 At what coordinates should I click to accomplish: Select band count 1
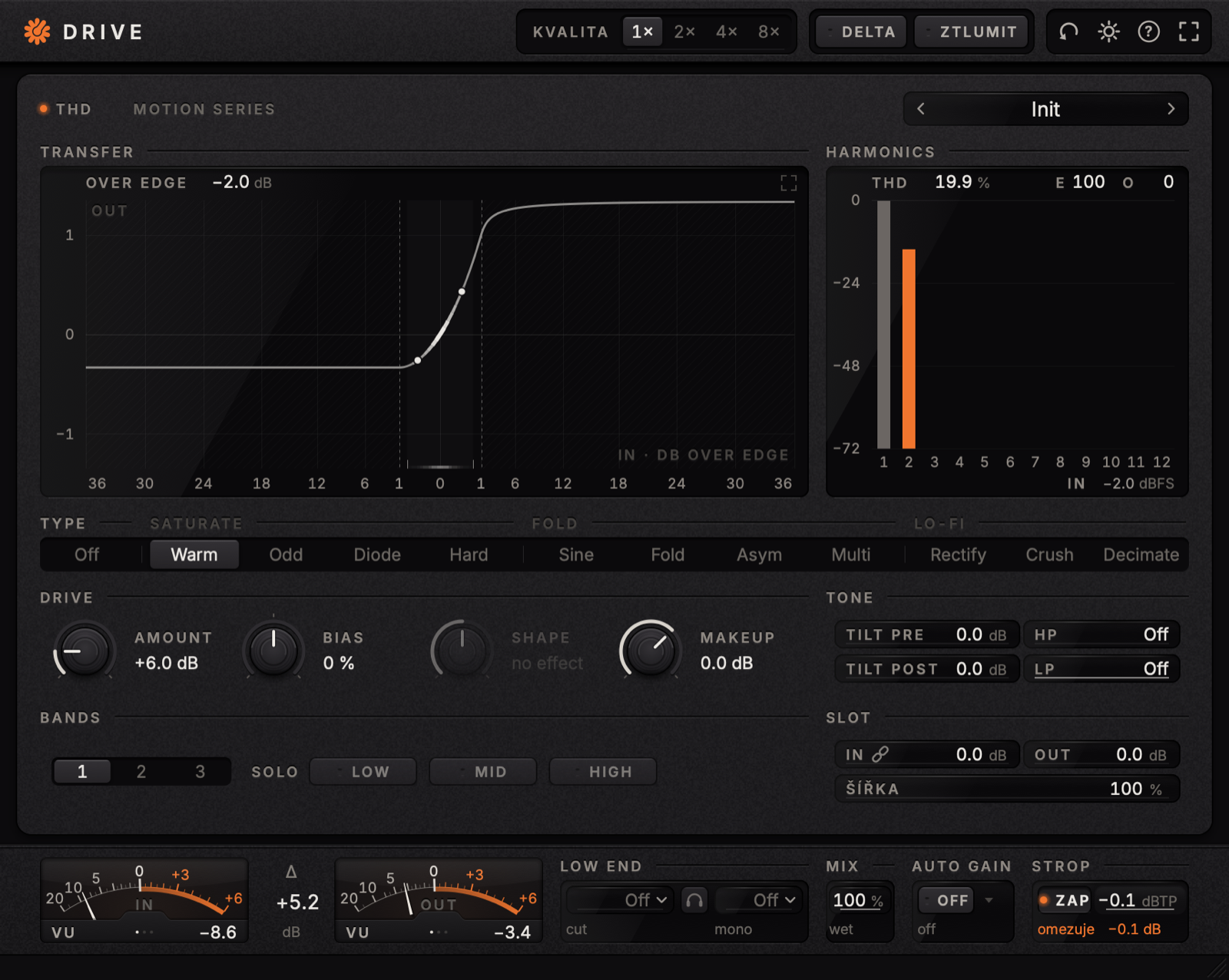[82, 771]
